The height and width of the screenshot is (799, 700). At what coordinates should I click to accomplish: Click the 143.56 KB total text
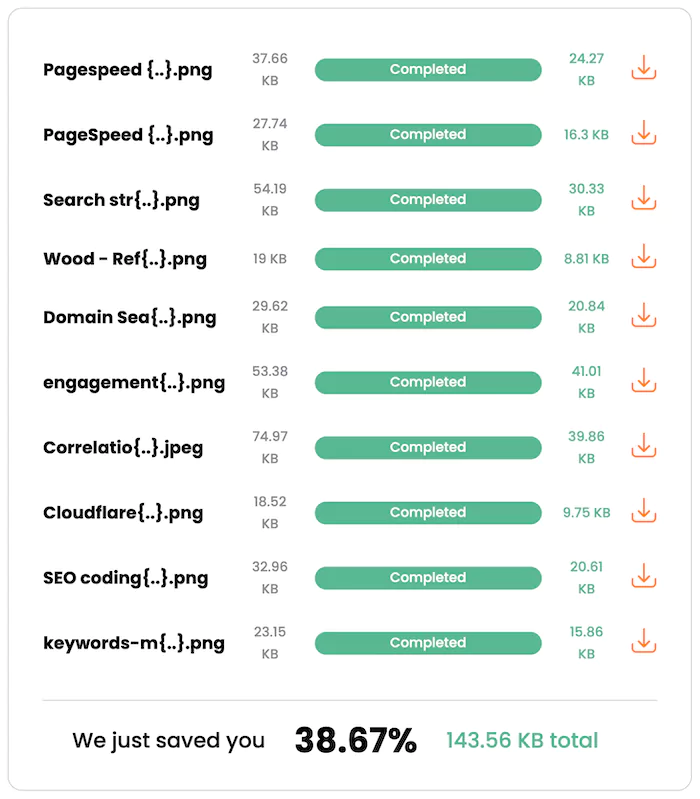pos(522,741)
